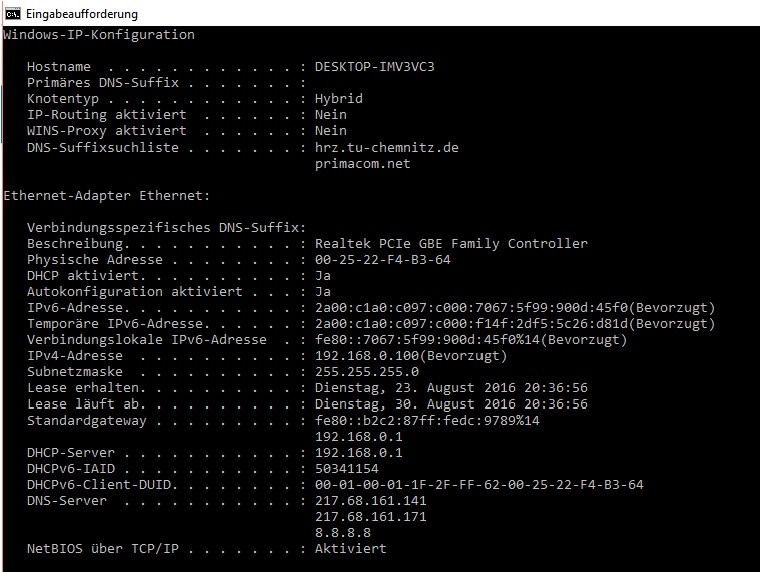This screenshot has width=760, height=572.
Task: Click the hrz.tu-chemnitz.de DNS suffix entry
Action: [387, 147]
